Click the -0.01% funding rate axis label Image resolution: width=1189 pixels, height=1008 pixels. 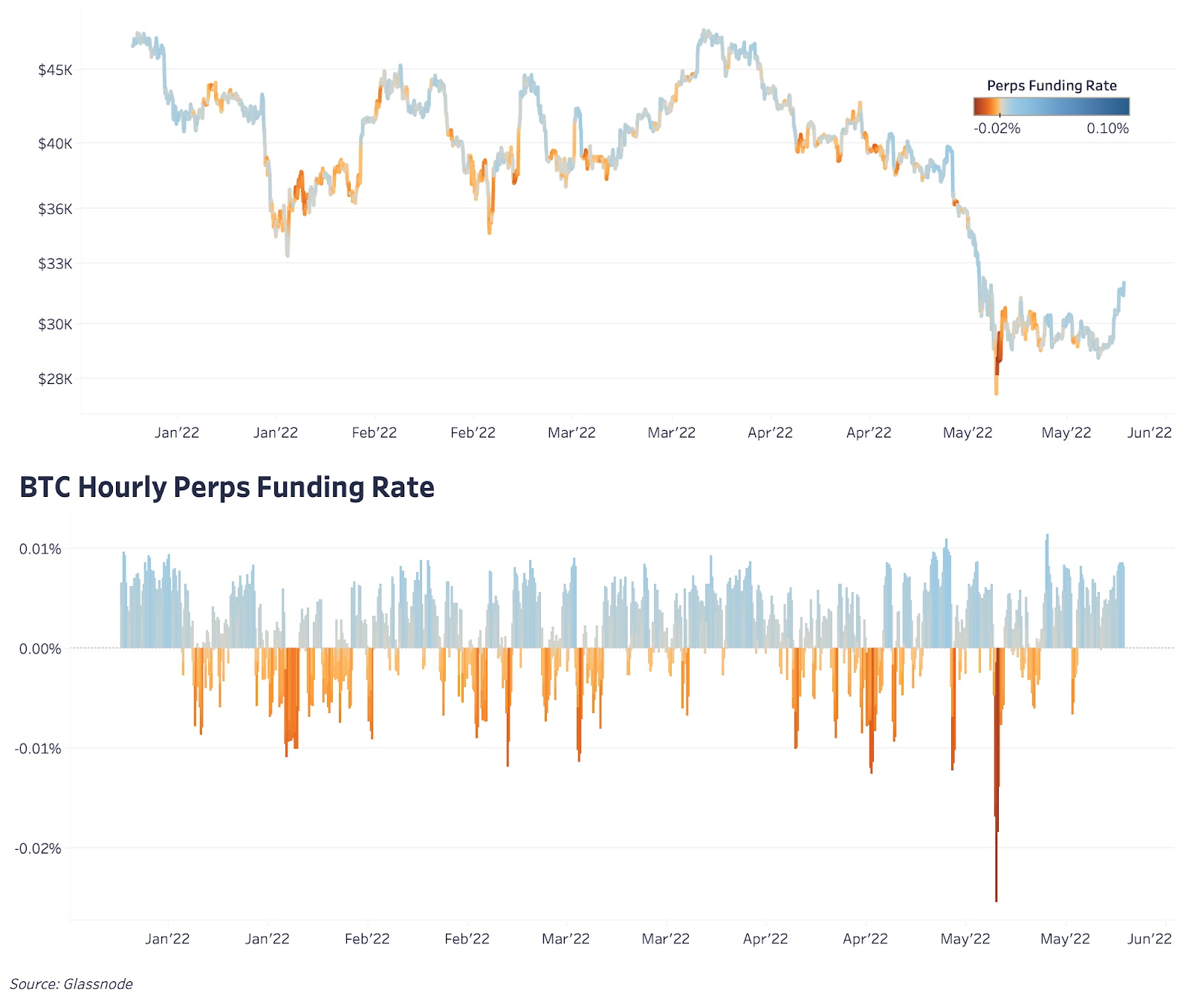coord(38,748)
